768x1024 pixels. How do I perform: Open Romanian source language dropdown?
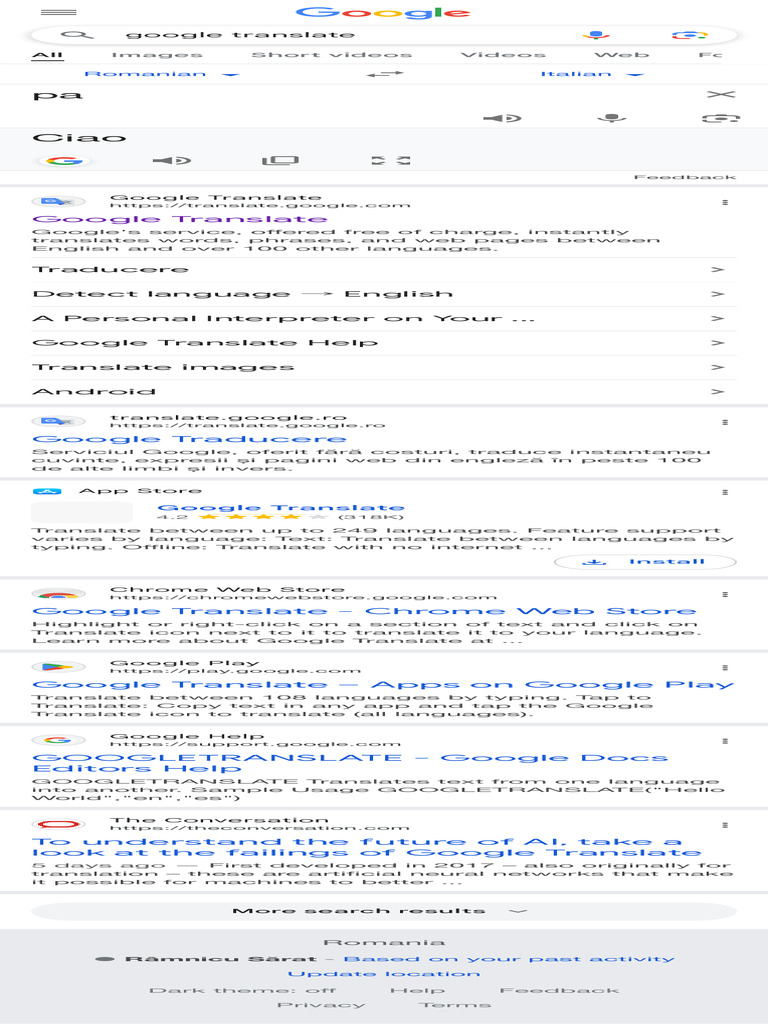[162, 74]
